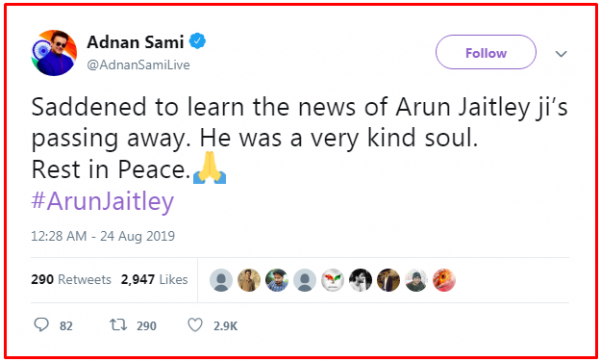The height and width of the screenshot is (362, 600).
Task: View the 2,947 Likes list
Action: coord(154,279)
